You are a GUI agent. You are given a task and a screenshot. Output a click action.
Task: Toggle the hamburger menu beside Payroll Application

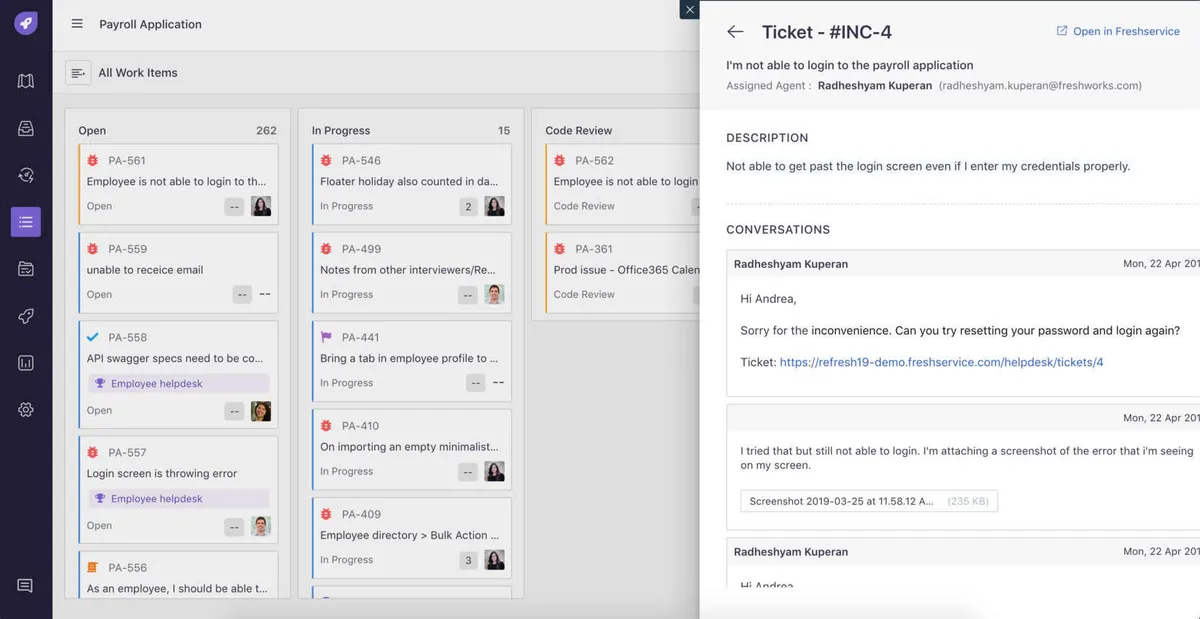tap(77, 24)
